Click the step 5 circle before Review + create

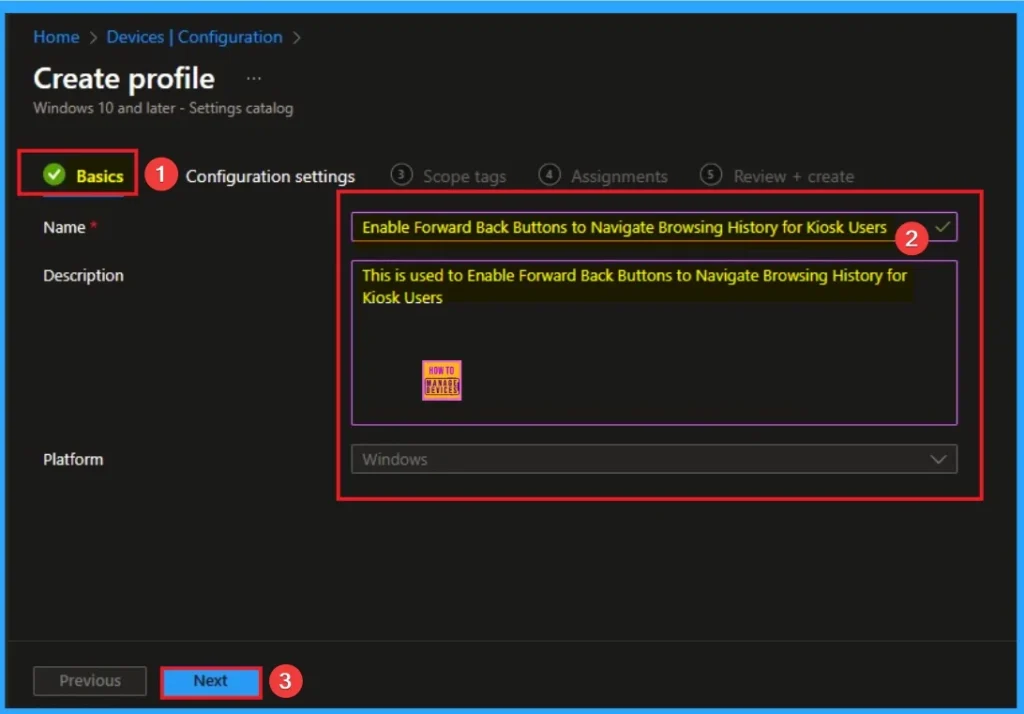[x=711, y=175]
